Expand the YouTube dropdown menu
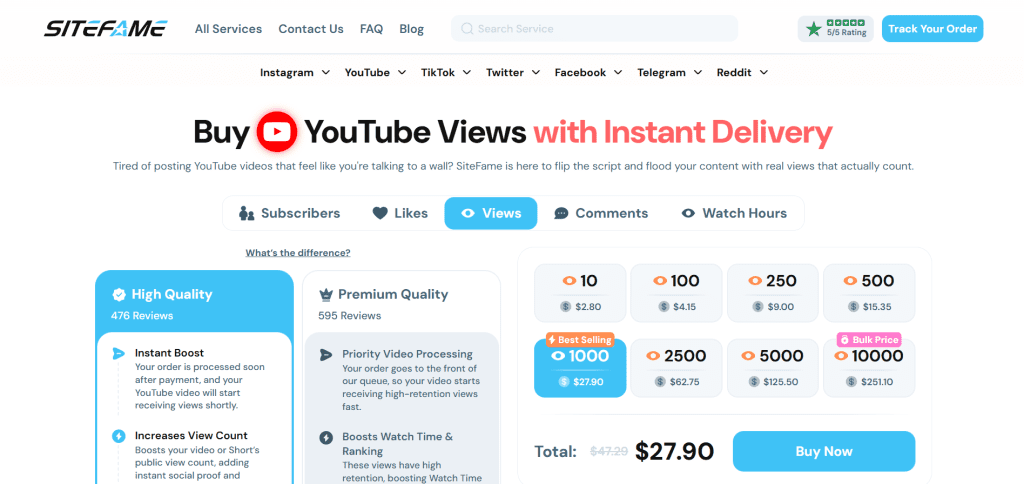This screenshot has width=1024, height=484. (x=376, y=73)
